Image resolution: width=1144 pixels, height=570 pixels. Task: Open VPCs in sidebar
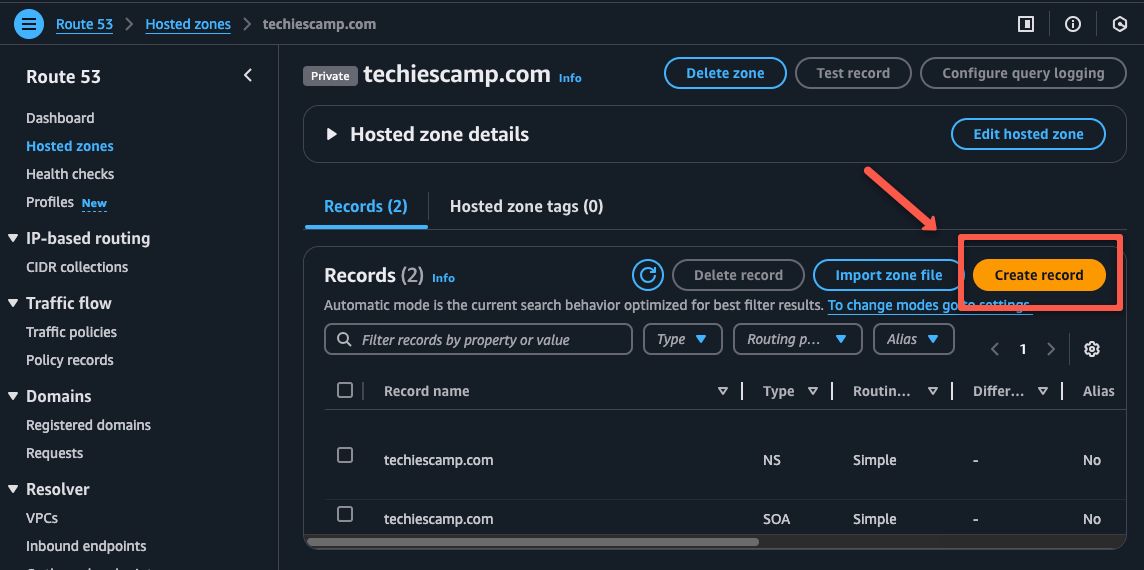(x=42, y=518)
